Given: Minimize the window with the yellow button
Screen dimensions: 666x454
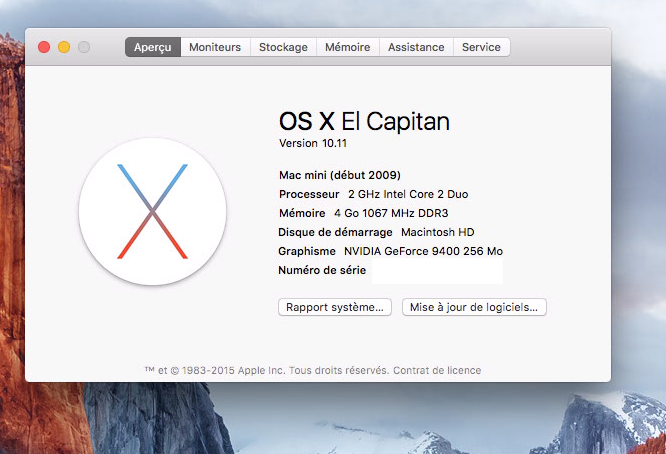Looking at the screenshot, I should pos(64,47).
